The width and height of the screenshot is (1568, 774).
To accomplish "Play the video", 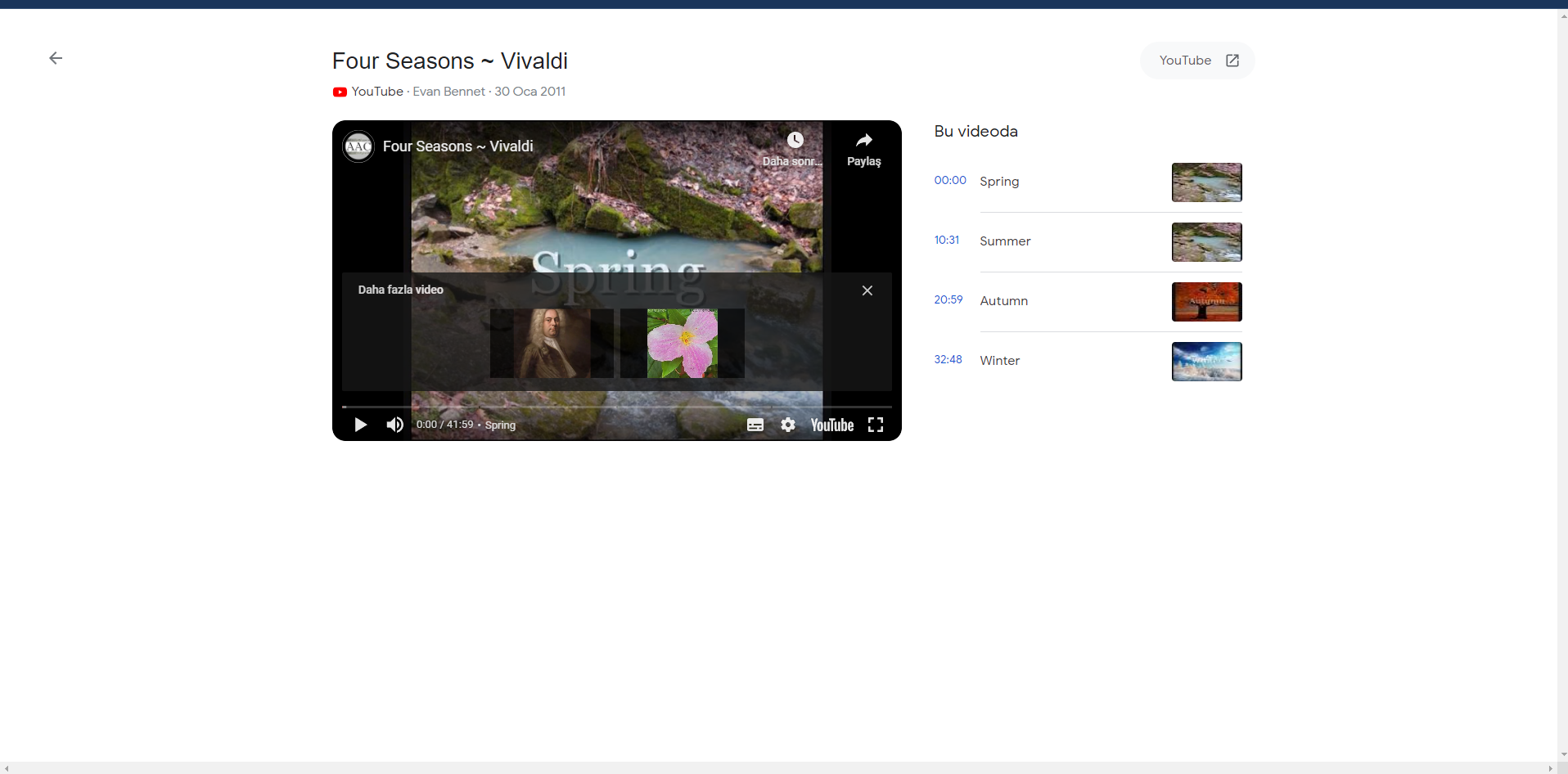I will (360, 425).
